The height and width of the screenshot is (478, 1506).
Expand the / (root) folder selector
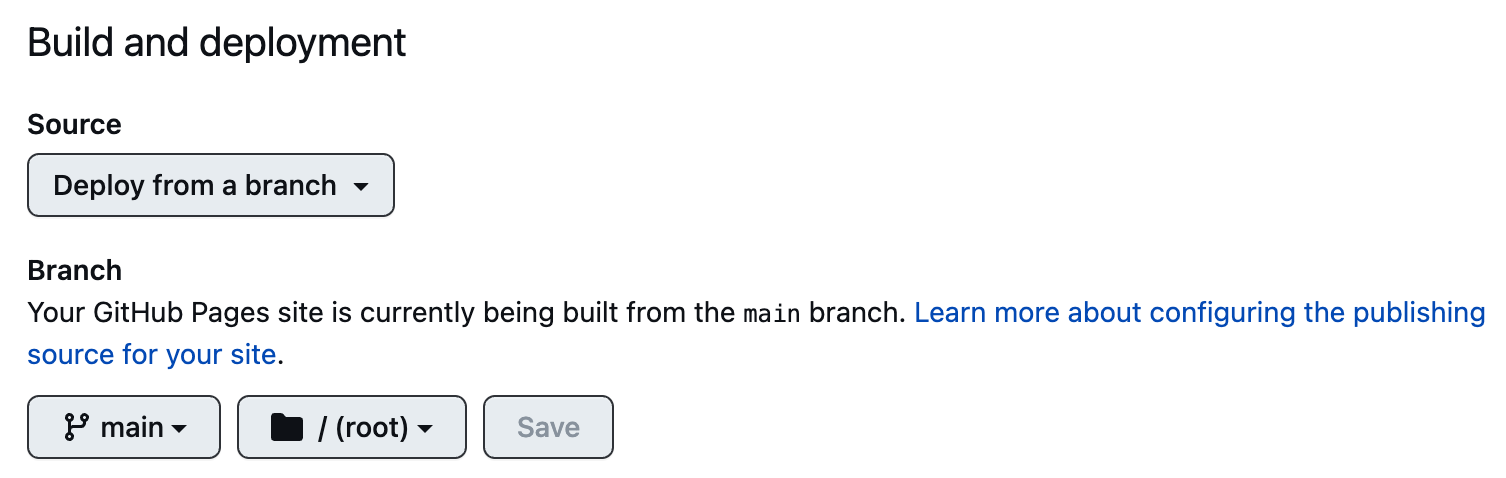[x=351, y=428]
